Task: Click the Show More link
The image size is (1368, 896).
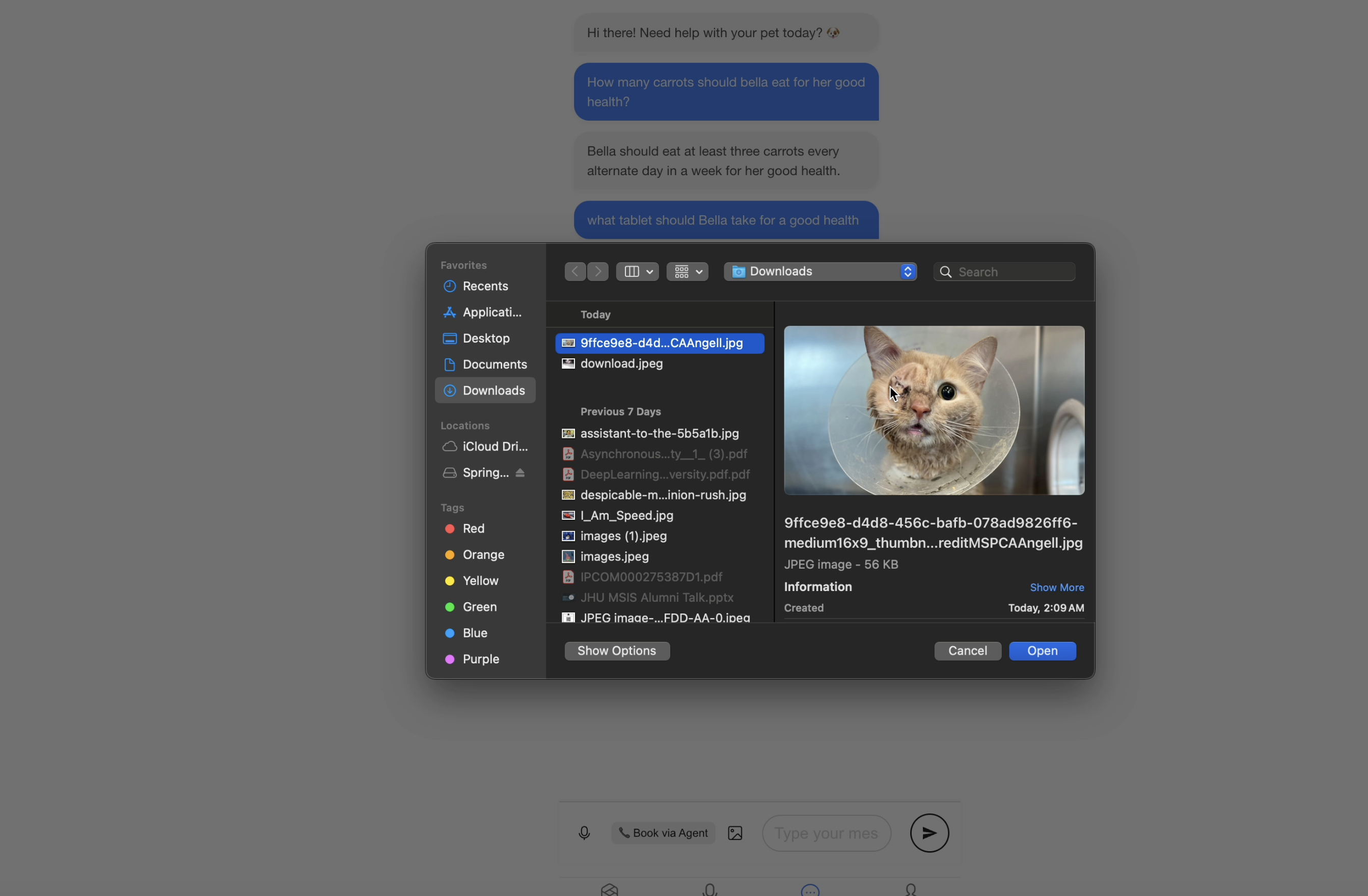Action: tap(1056, 587)
